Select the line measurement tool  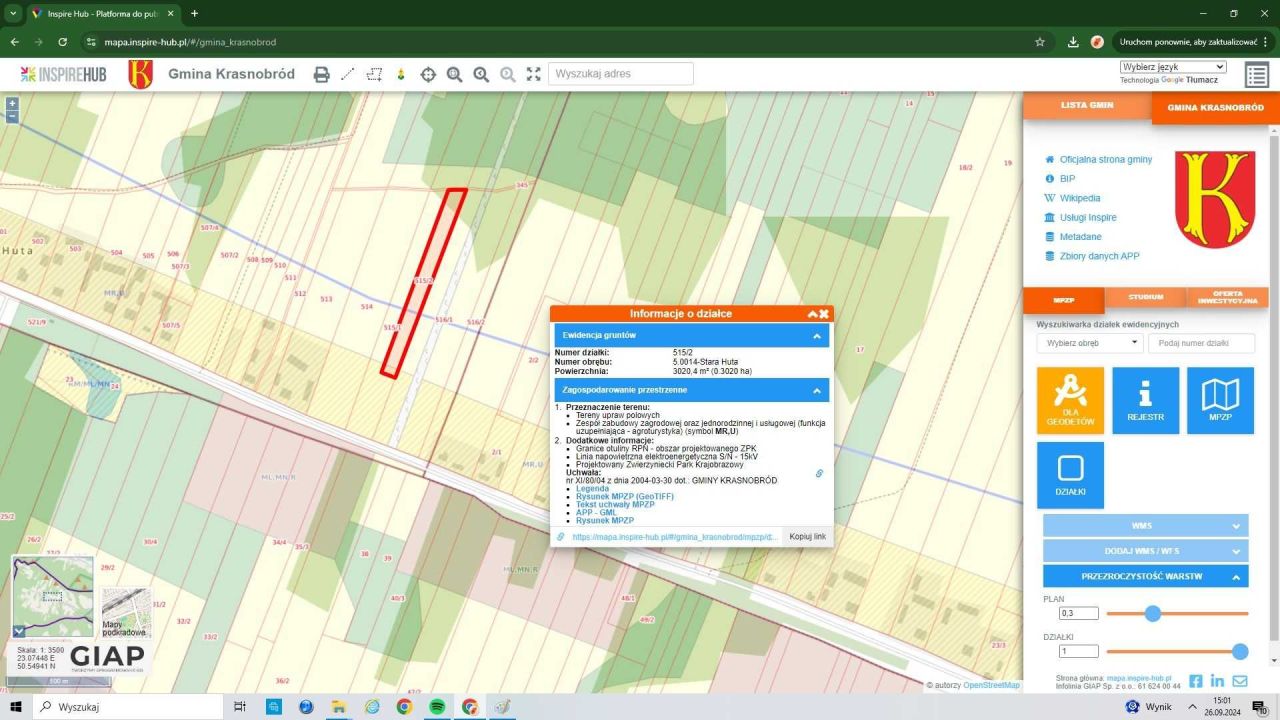tap(348, 74)
